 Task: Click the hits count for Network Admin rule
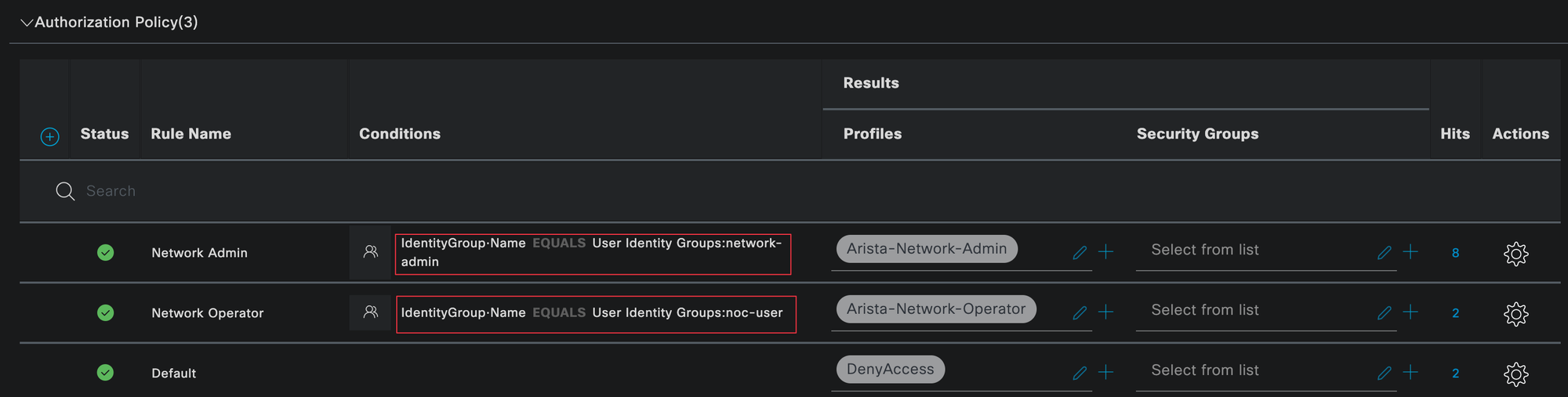[x=1455, y=253]
